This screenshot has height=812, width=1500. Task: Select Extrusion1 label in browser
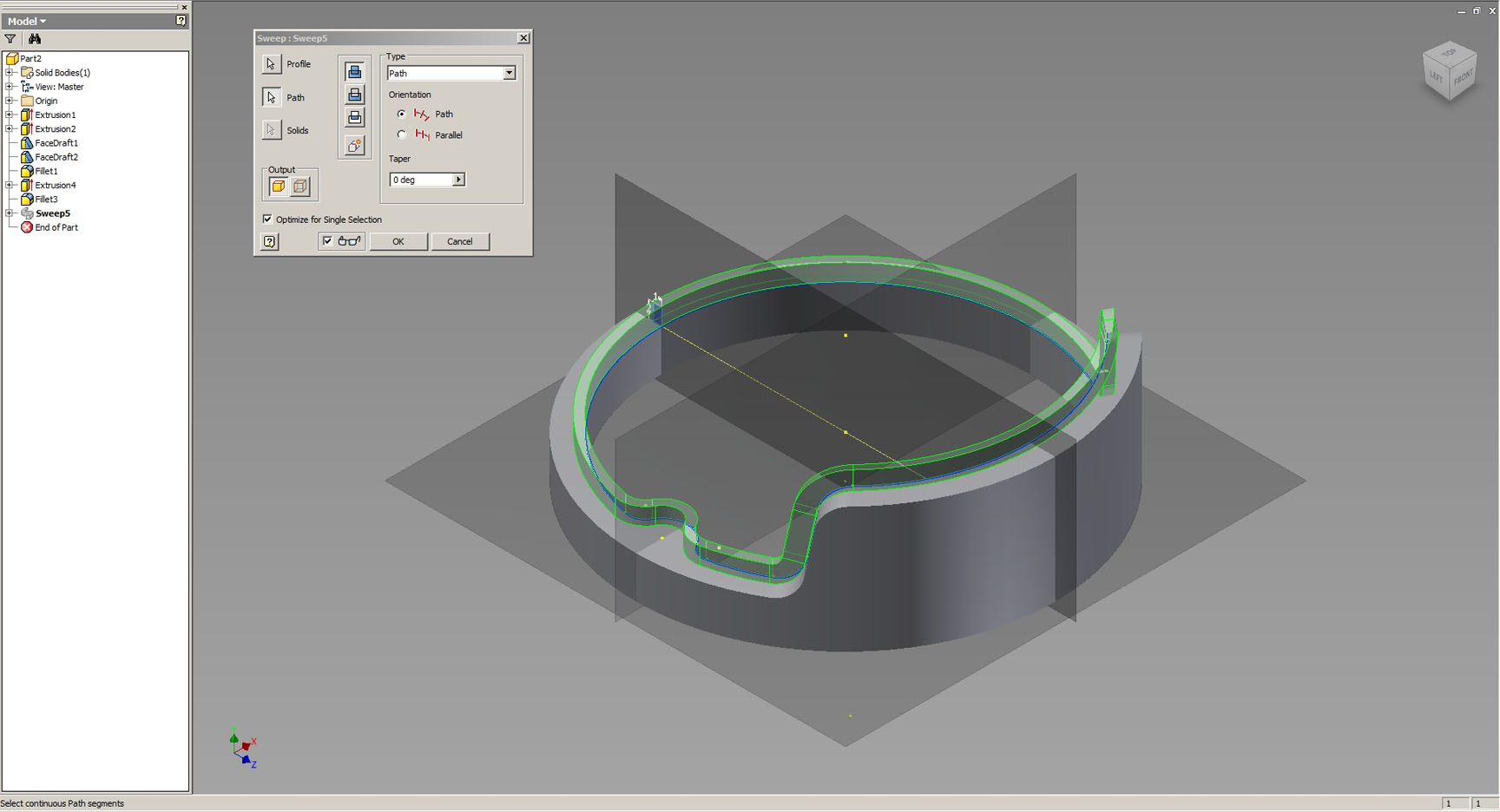pos(55,115)
